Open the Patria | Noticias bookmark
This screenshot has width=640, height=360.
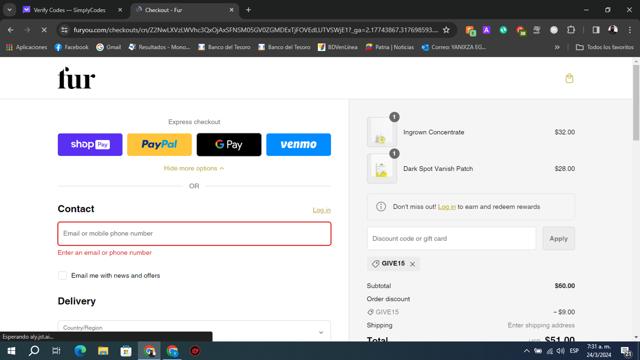coord(390,47)
